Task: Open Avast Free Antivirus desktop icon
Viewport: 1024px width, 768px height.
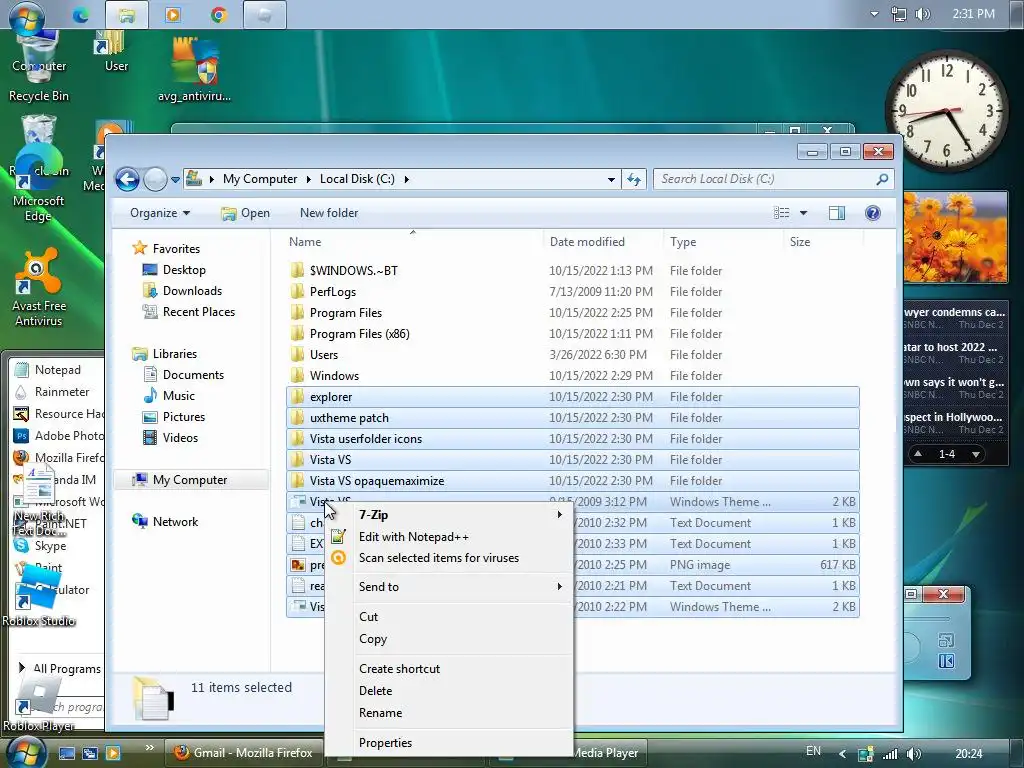Action: tap(39, 287)
